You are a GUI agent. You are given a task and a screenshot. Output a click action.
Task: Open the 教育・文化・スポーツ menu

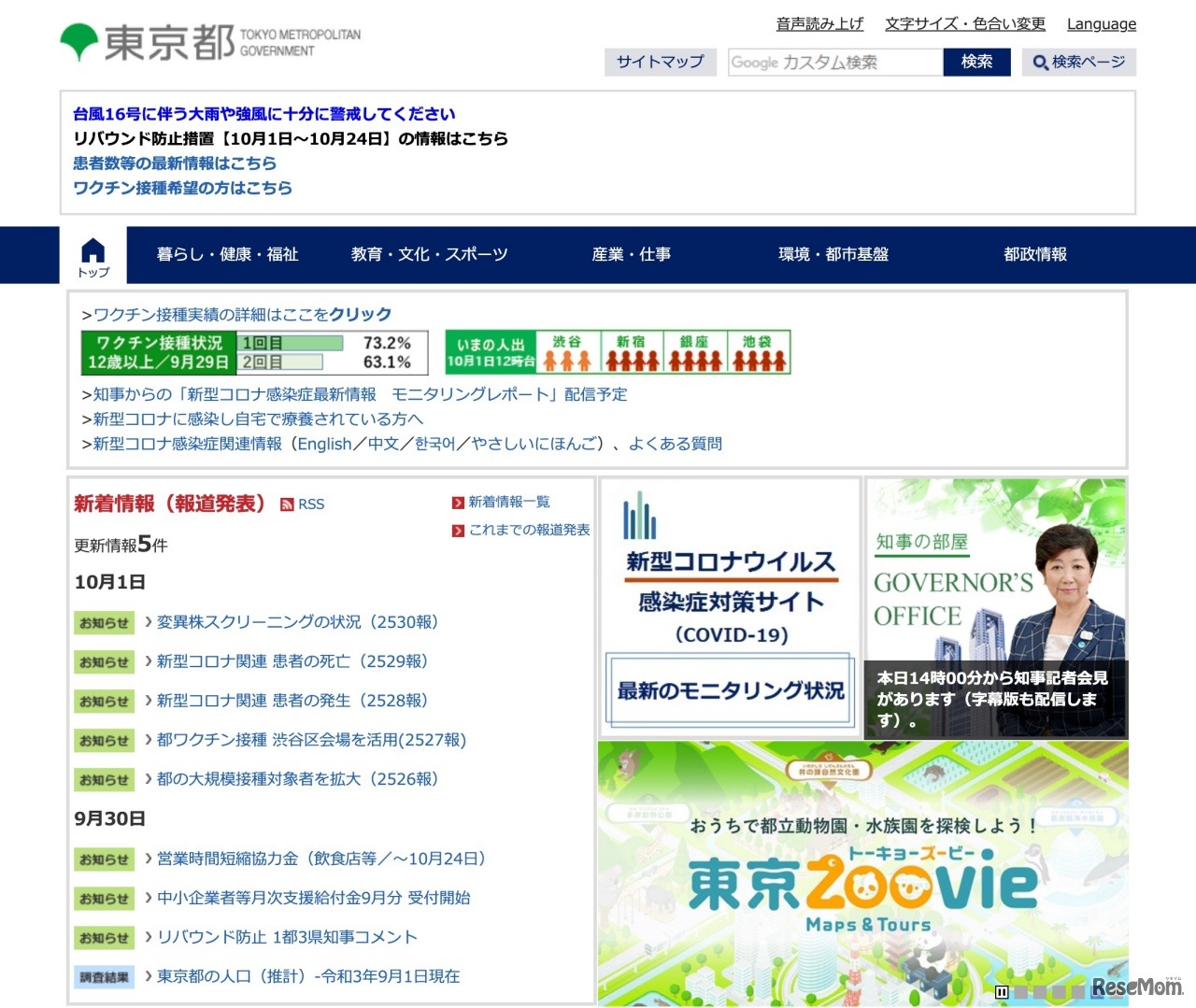430,254
